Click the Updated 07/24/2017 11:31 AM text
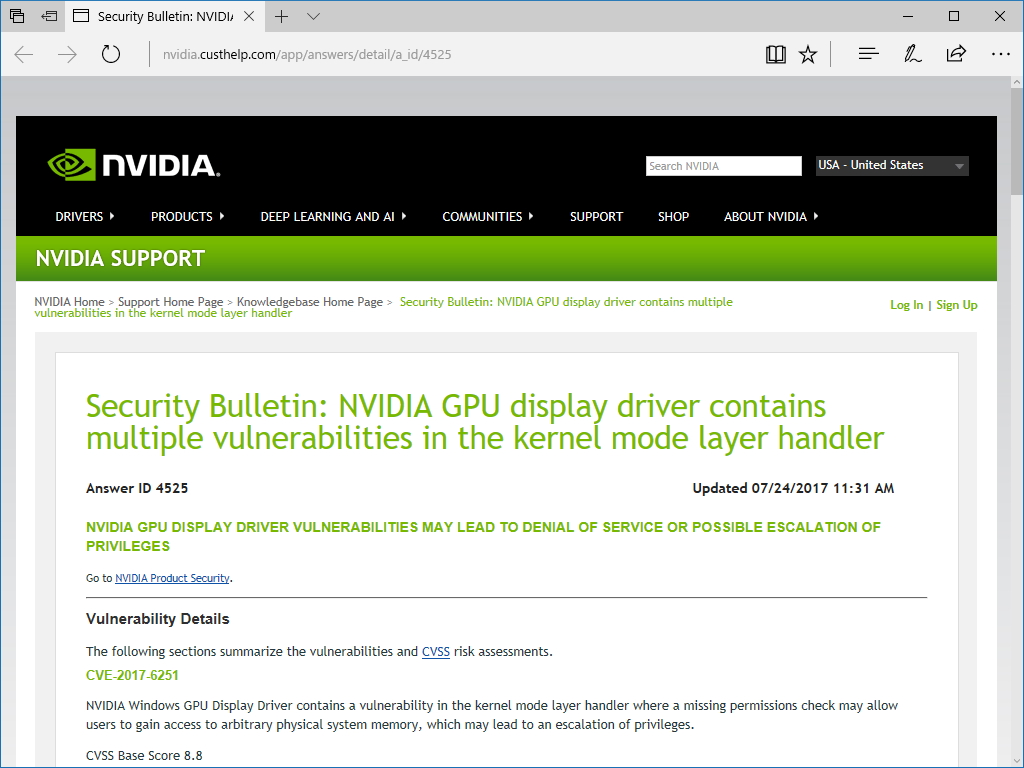 (793, 488)
